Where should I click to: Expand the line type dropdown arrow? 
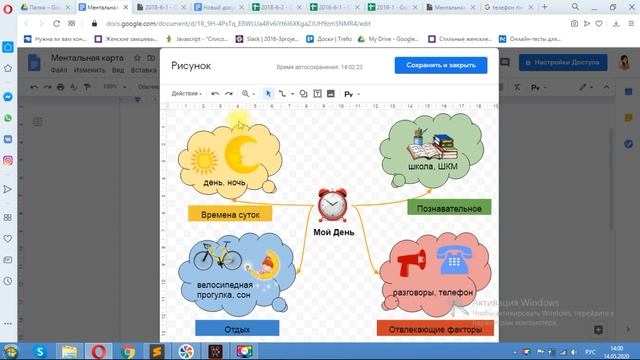[292, 94]
